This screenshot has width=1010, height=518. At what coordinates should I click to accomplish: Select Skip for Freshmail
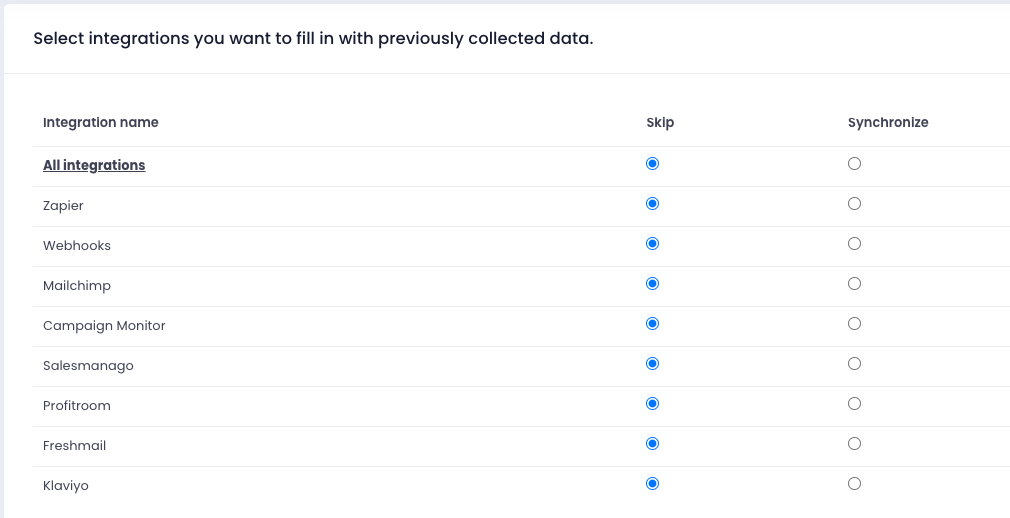(653, 443)
